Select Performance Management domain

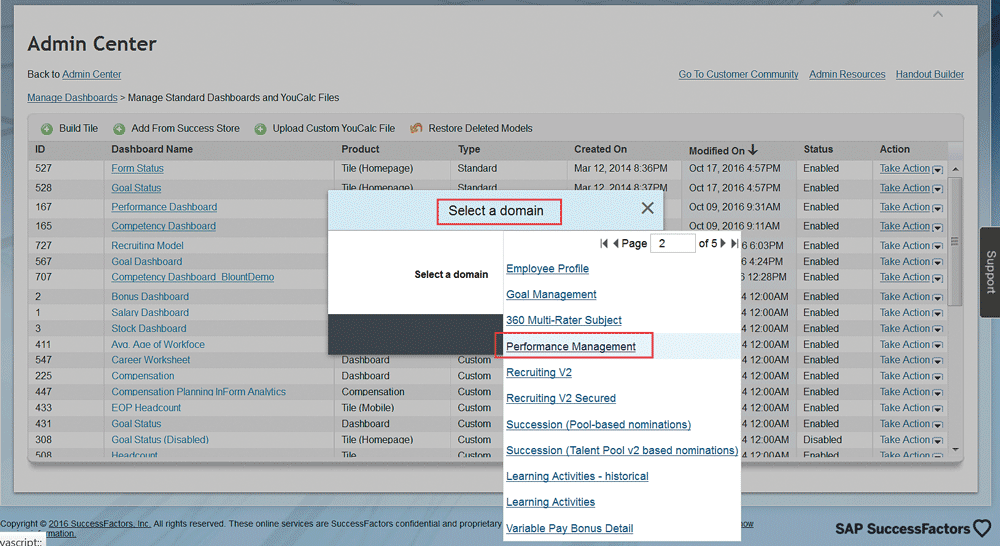[x=570, y=346]
